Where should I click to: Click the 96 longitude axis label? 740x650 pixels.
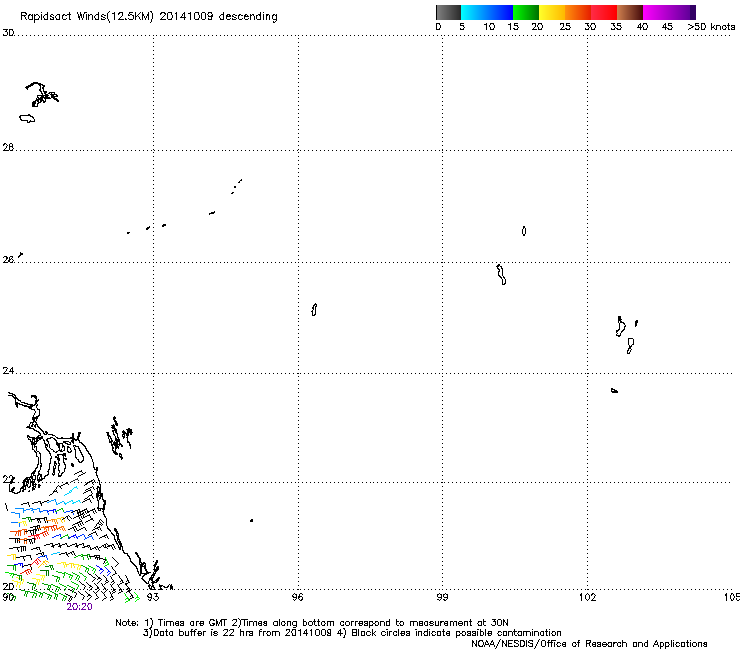(297, 597)
